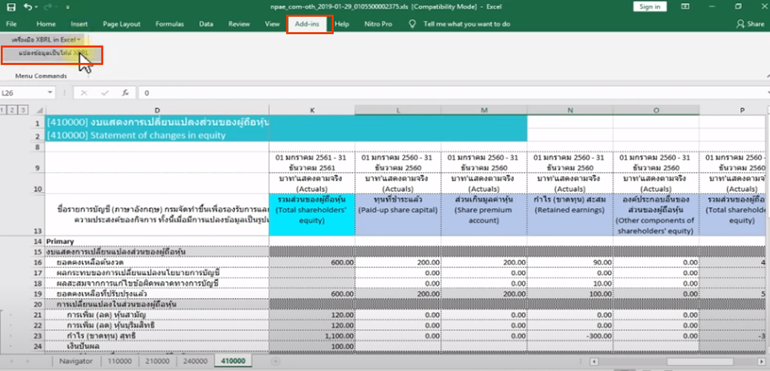This screenshot has height=371, width=770.
Task: Select the cell with value 10.00 in row 18
Action: (x=570, y=284)
